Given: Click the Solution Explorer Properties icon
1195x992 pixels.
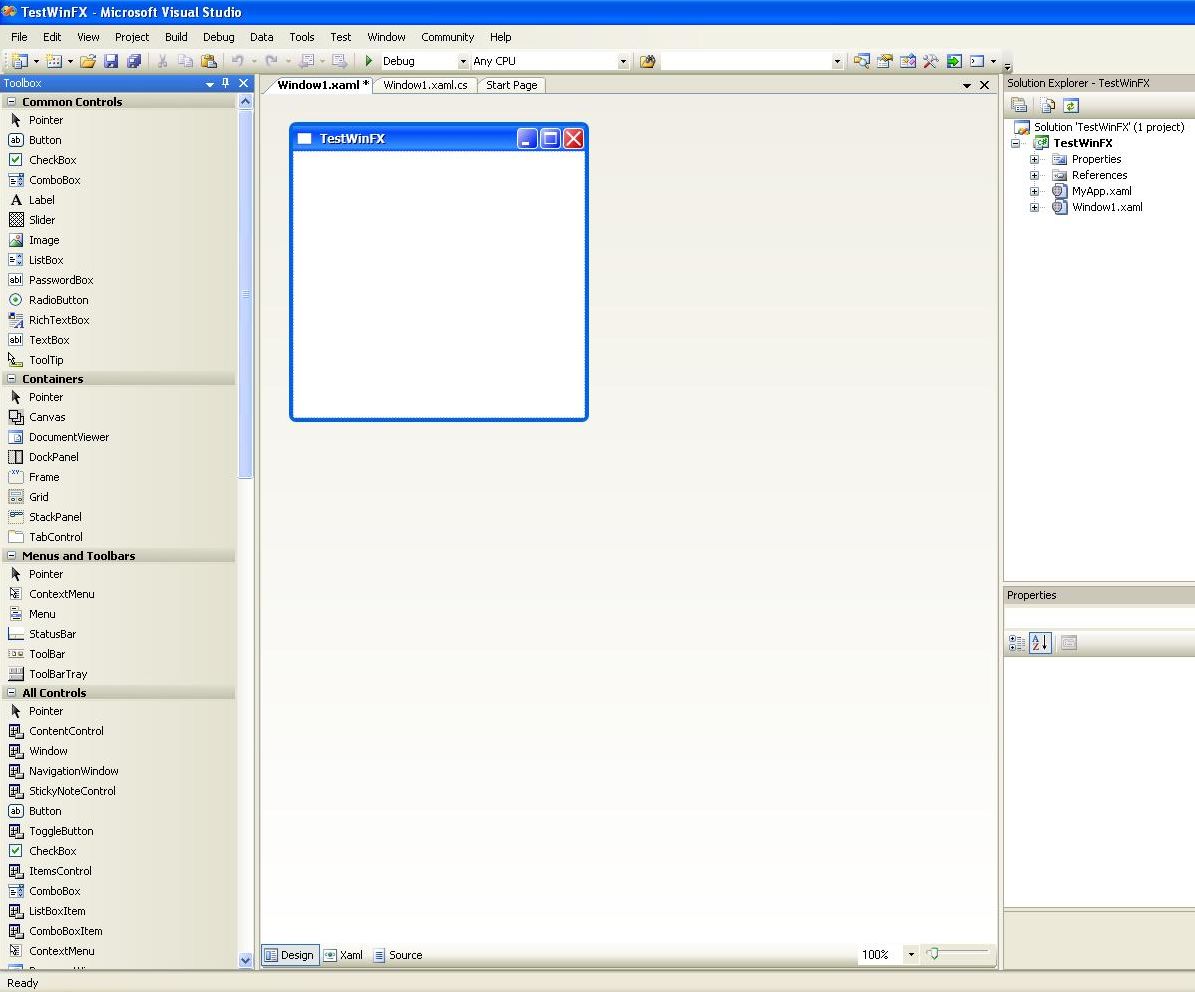Looking at the screenshot, I should click(x=1019, y=105).
